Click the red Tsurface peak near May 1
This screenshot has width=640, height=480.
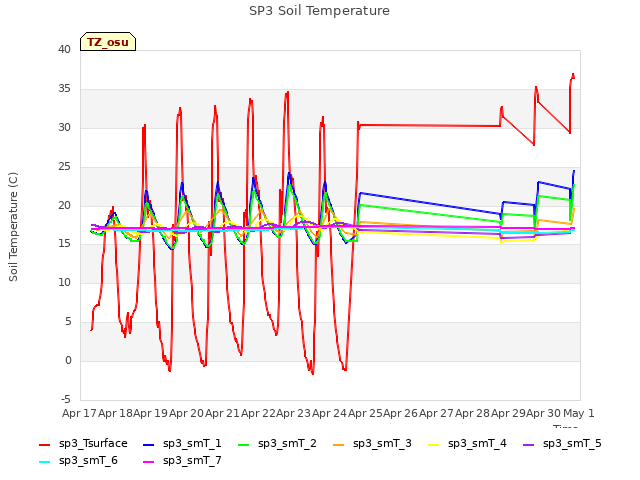(x=573, y=75)
